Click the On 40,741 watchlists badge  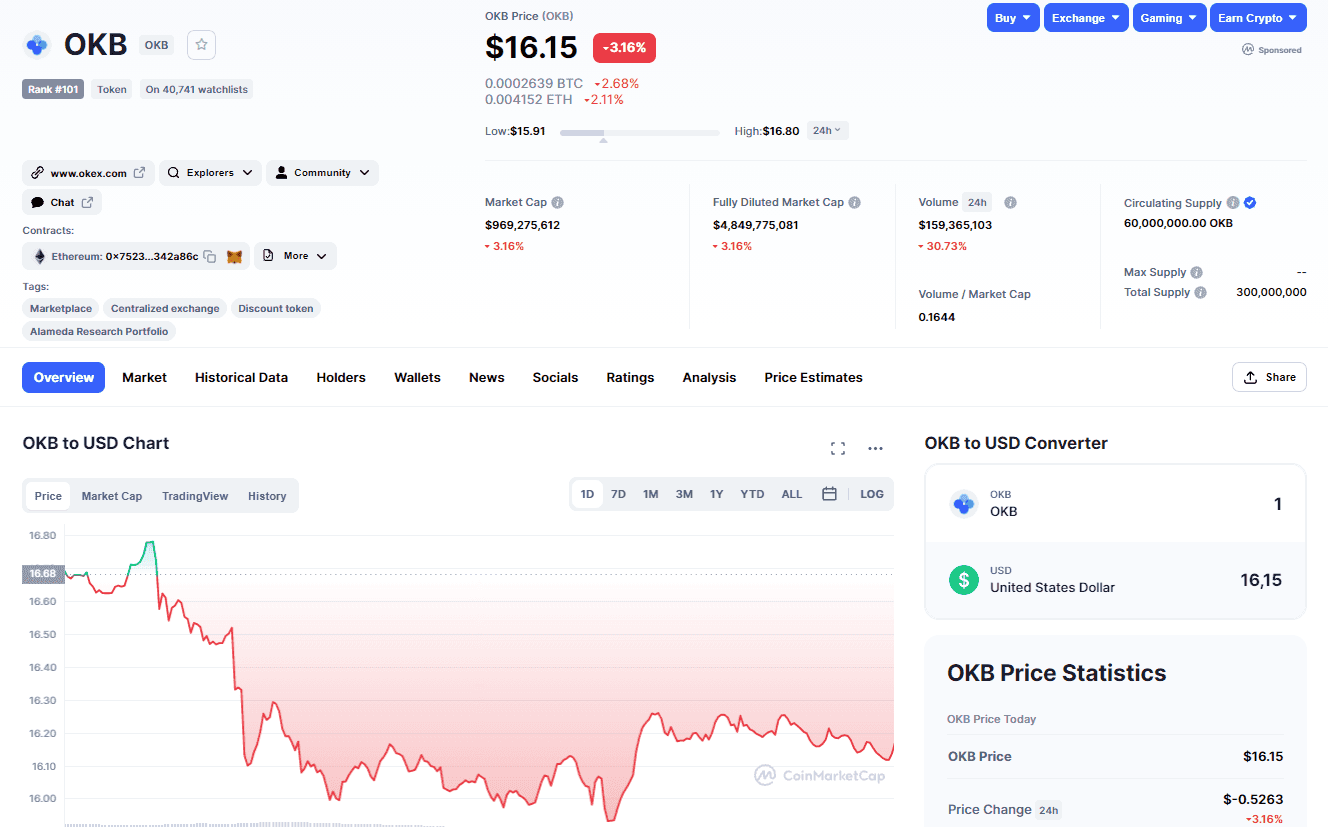click(x=196, y=89)
